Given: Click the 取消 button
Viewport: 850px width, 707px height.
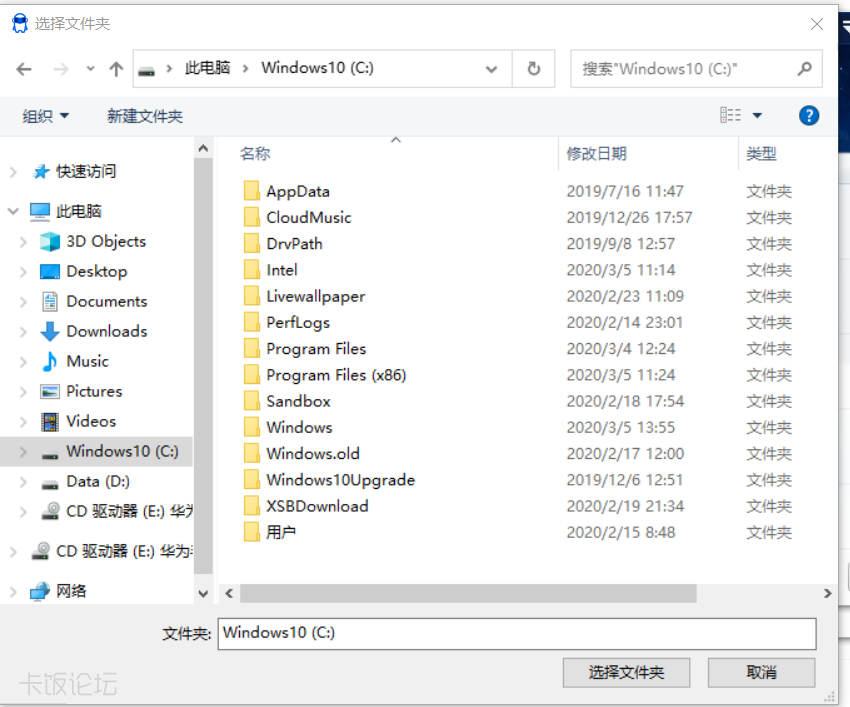Looking at the screenshot, I should click(x=761, y=672).
